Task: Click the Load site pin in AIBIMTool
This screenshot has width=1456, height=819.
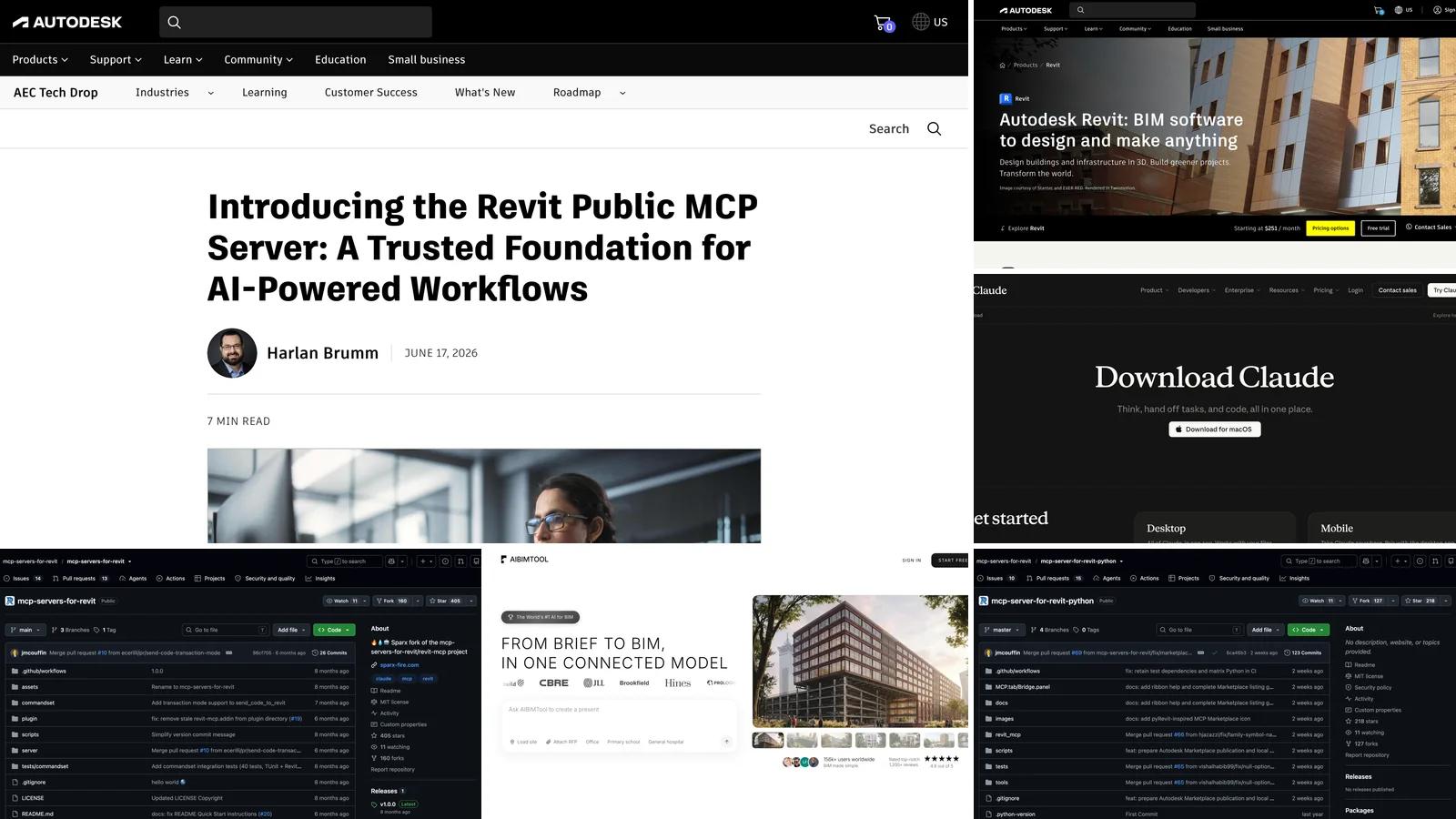Action: point(512,742)
